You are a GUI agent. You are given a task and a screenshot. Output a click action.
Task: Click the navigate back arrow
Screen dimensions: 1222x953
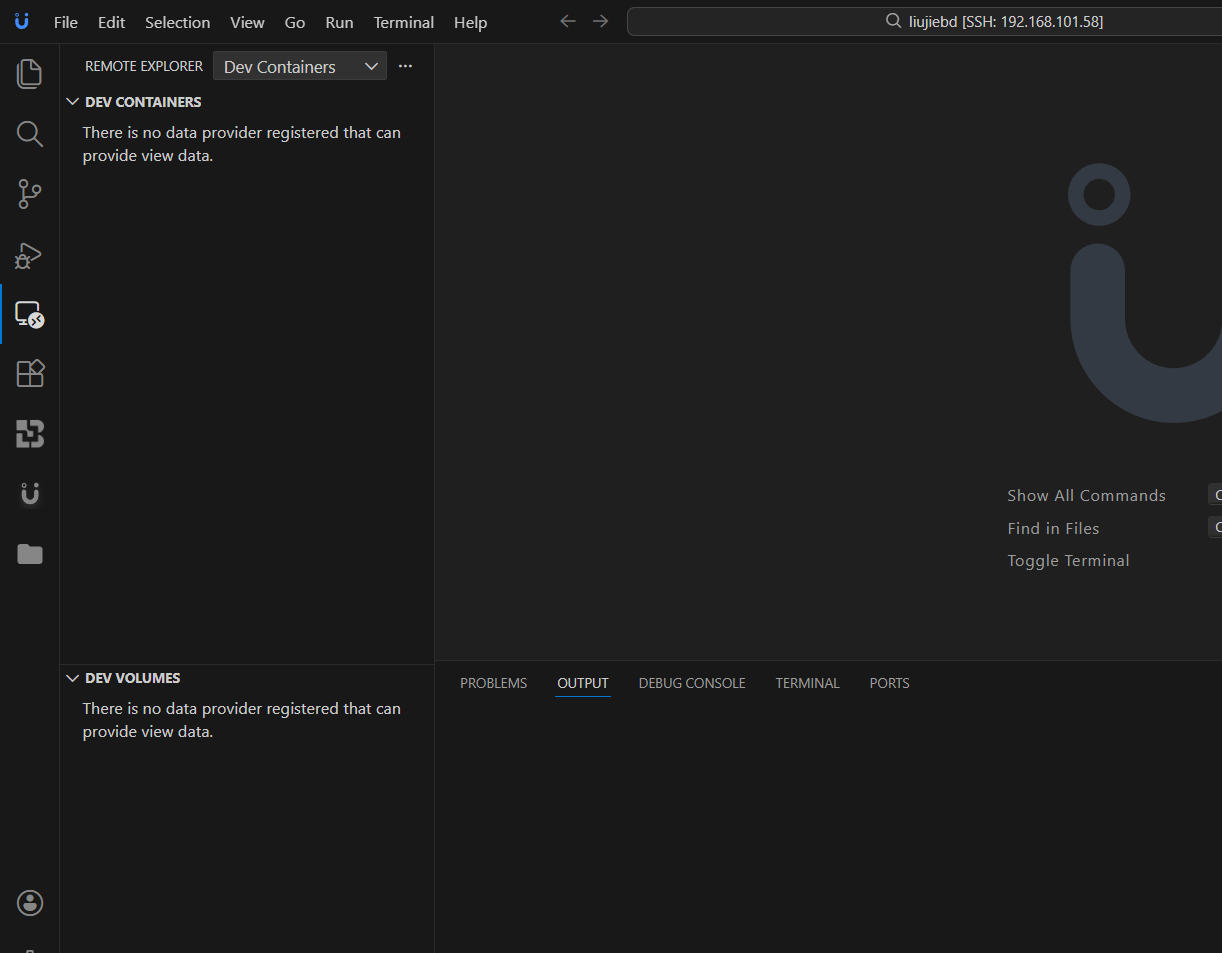pos(568,21)
